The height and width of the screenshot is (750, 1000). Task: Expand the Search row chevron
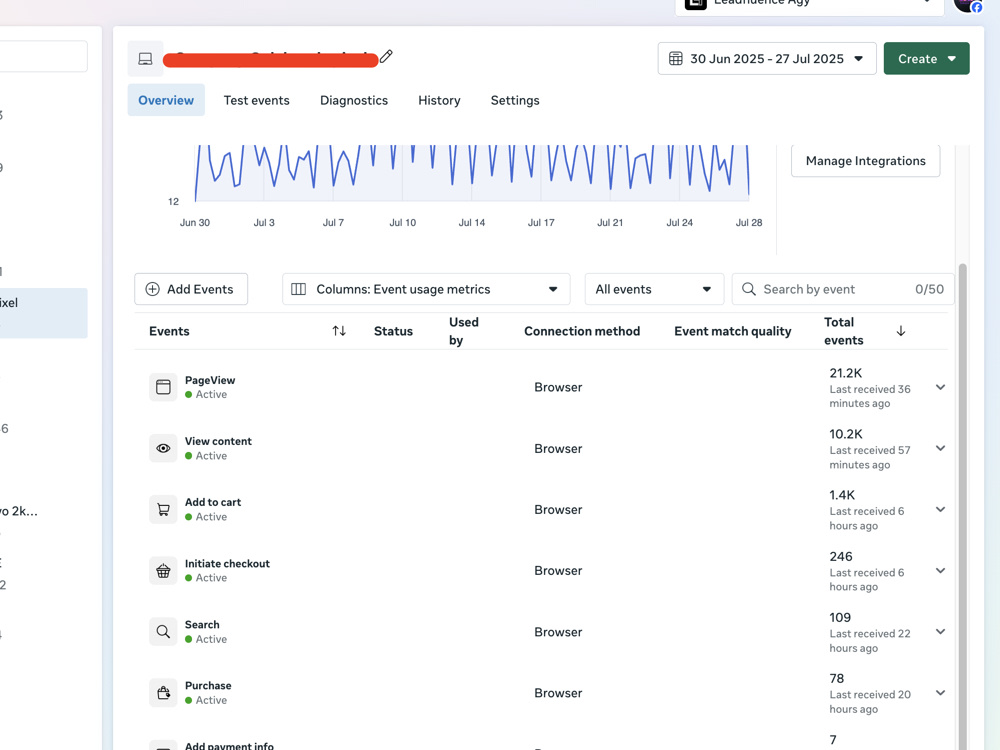click(940, 632)
